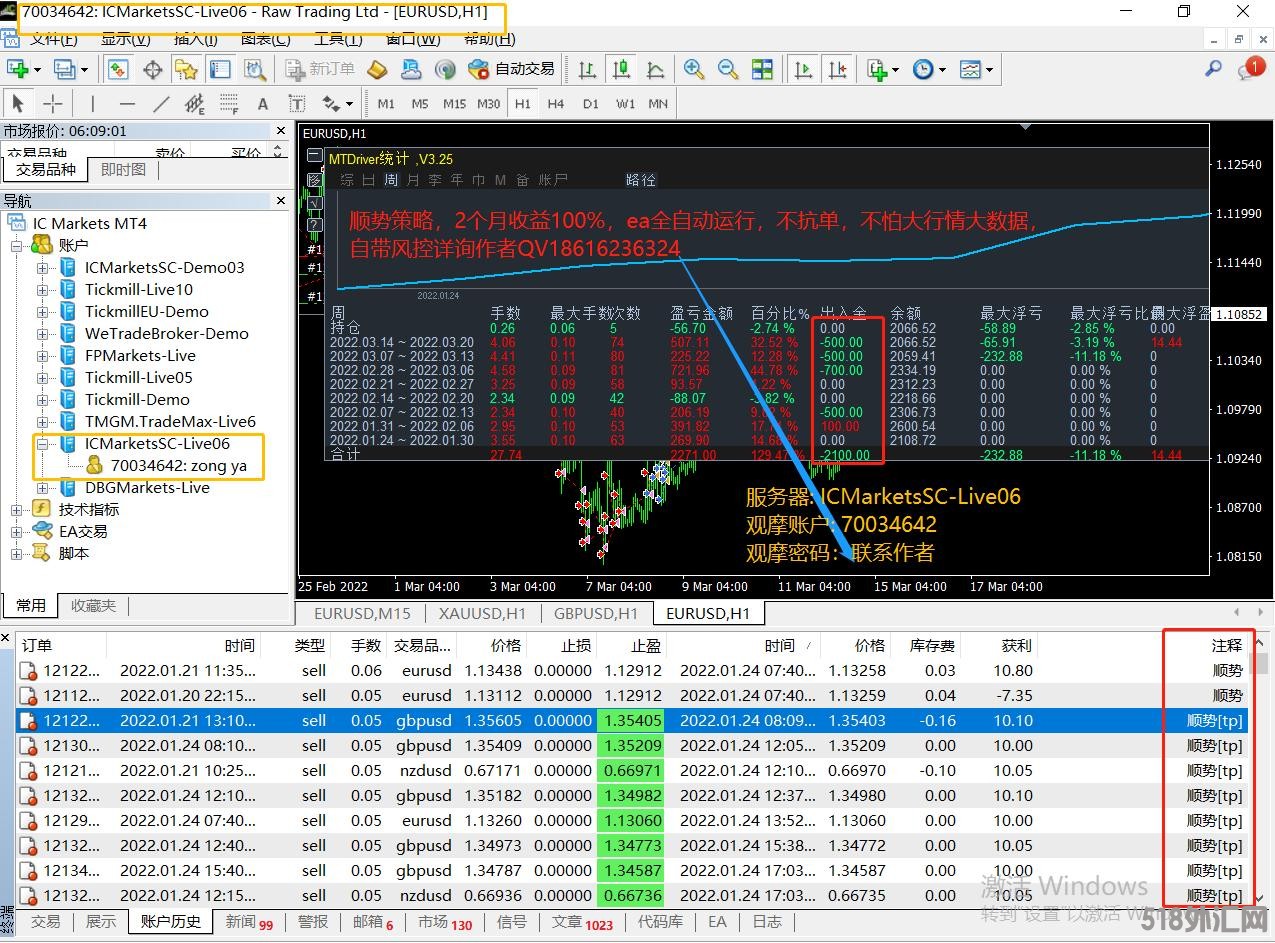Viewport: 1275px width, 943px height.
Task: Open the new chart toolbar icon
Action: coord(18,69)
